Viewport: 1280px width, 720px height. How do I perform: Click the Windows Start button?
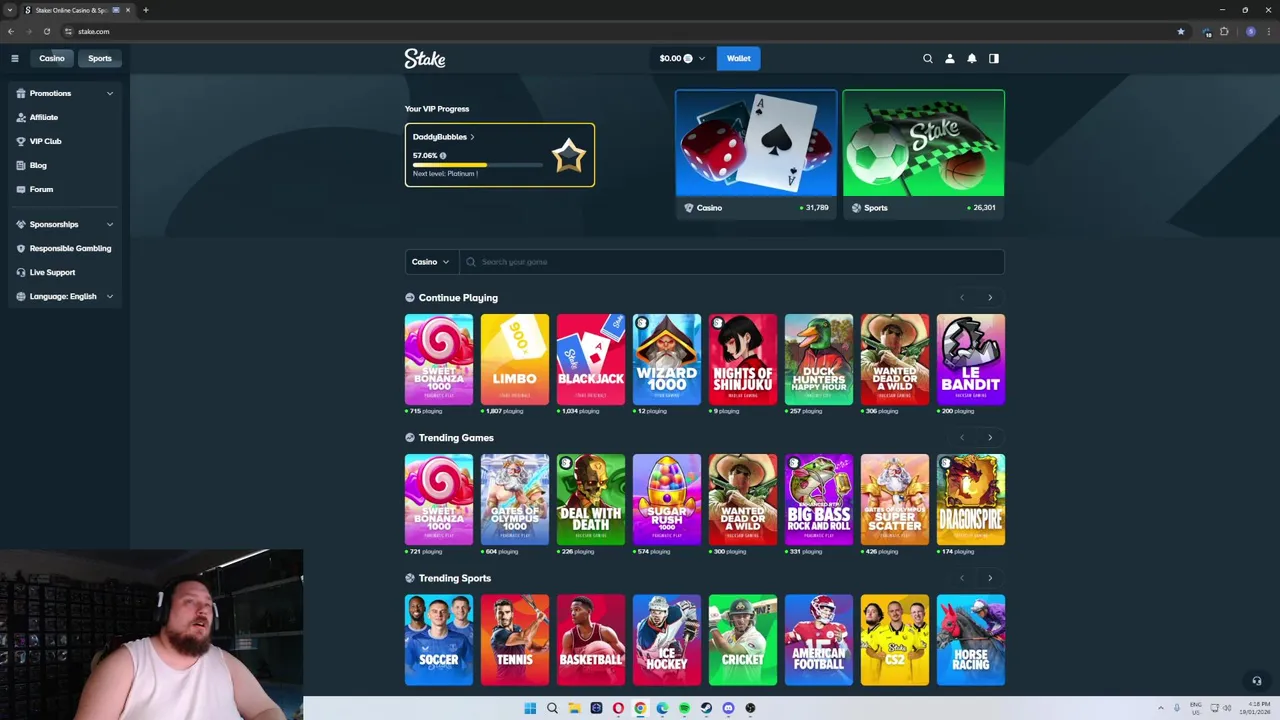pyautogui.click(x=530, y=708)
